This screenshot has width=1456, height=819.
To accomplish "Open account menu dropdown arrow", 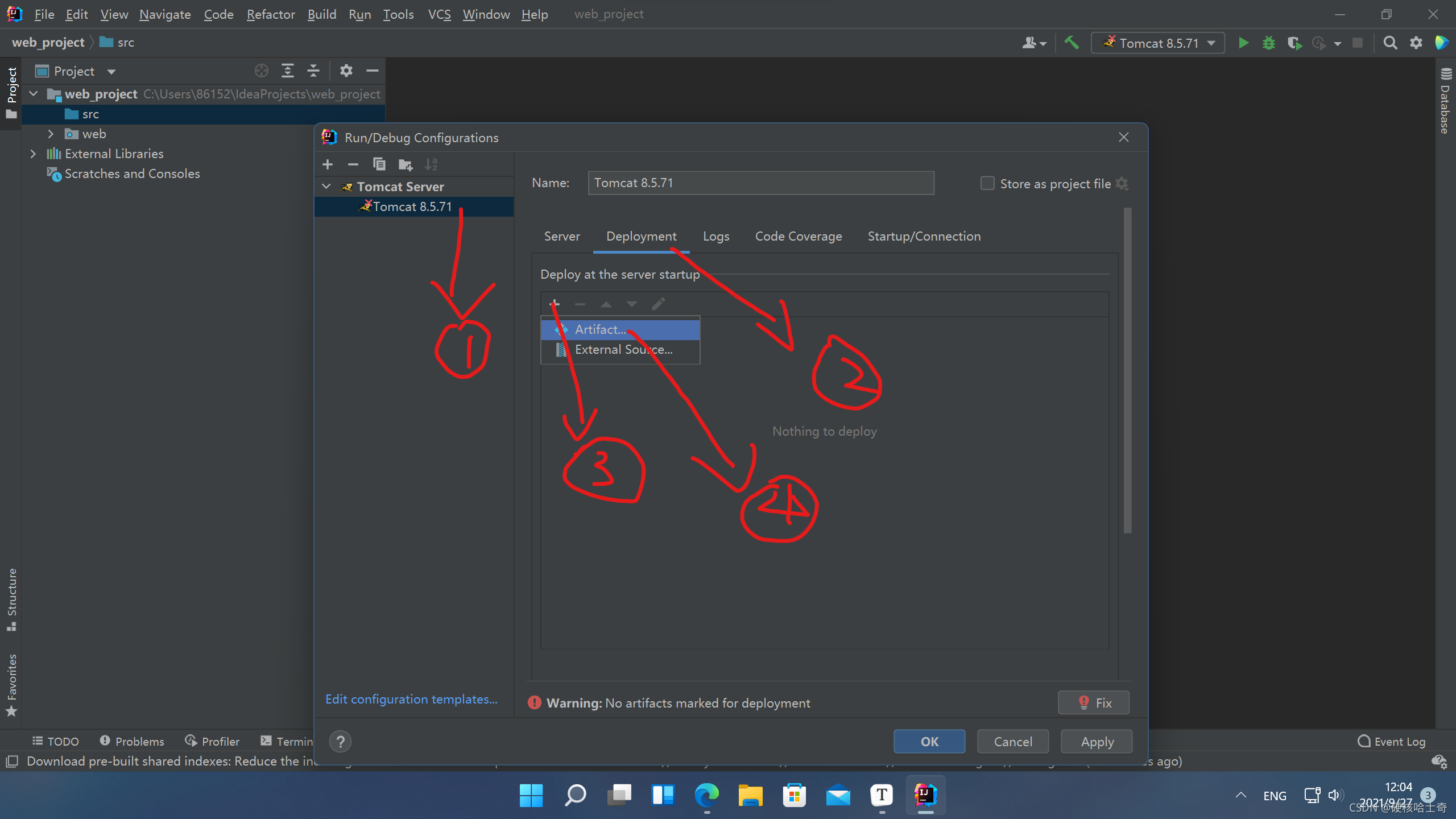I will (x=1043, y=44).
